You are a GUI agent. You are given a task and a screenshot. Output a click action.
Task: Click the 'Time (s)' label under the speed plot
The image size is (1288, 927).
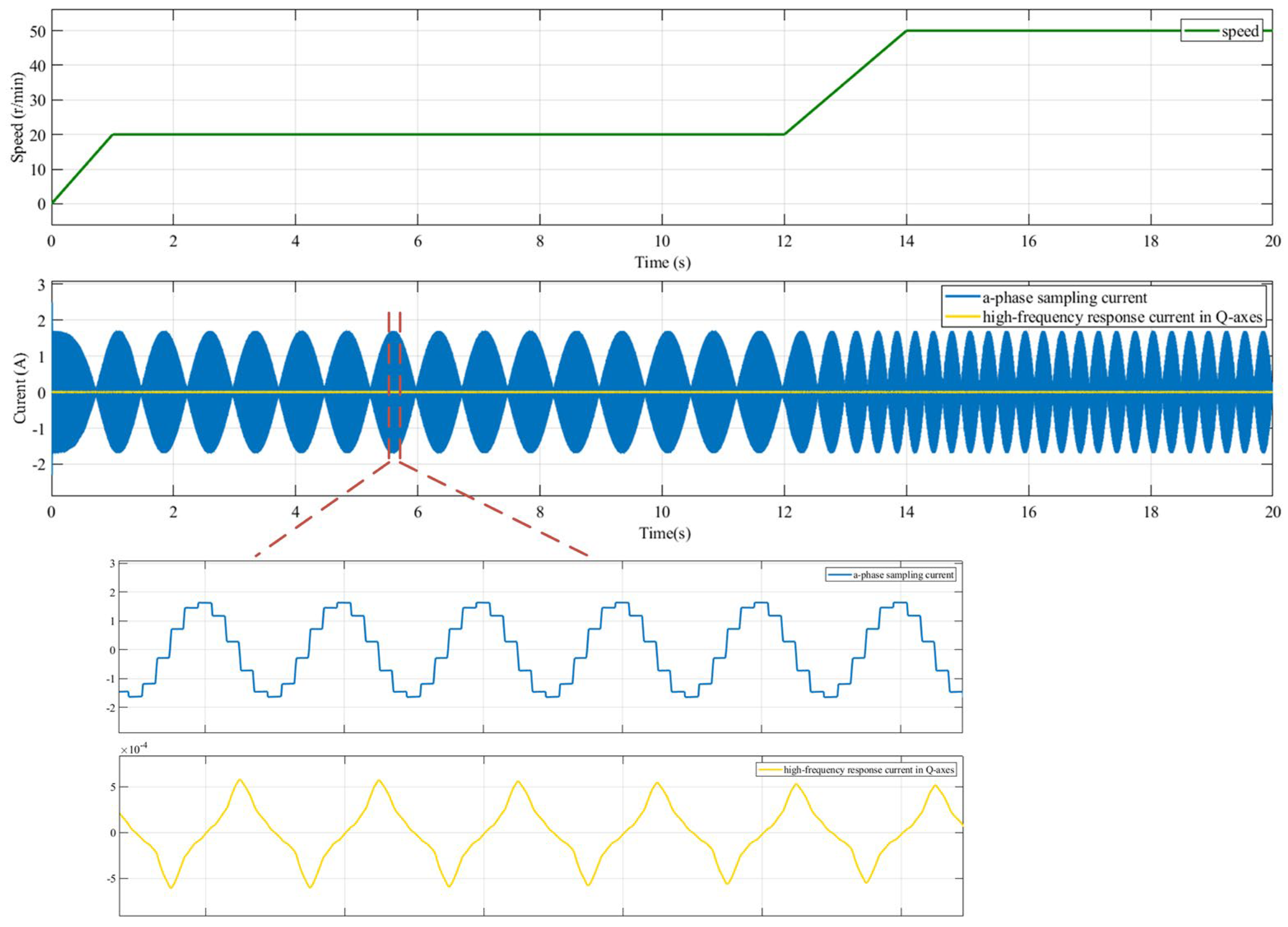662,263
